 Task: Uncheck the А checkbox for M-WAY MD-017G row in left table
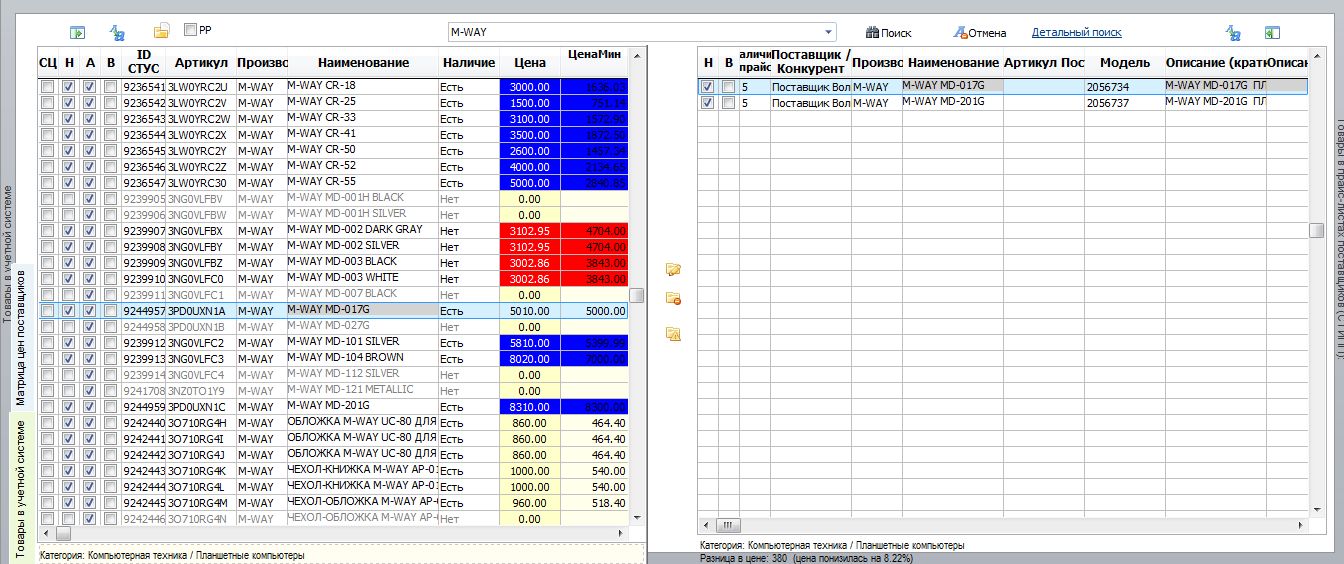(90, 311)
